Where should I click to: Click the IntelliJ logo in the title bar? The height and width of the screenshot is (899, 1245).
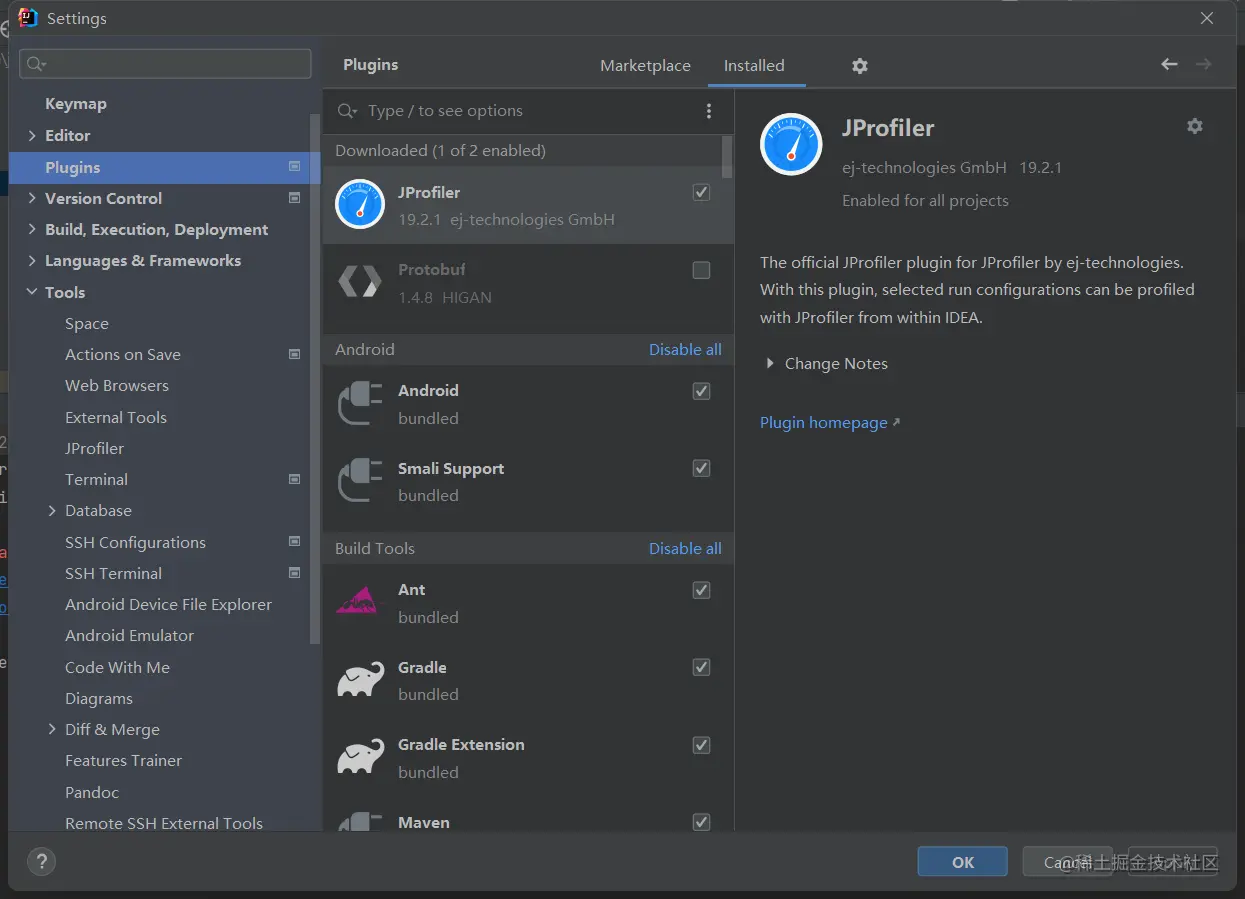(x=28, y=18)
